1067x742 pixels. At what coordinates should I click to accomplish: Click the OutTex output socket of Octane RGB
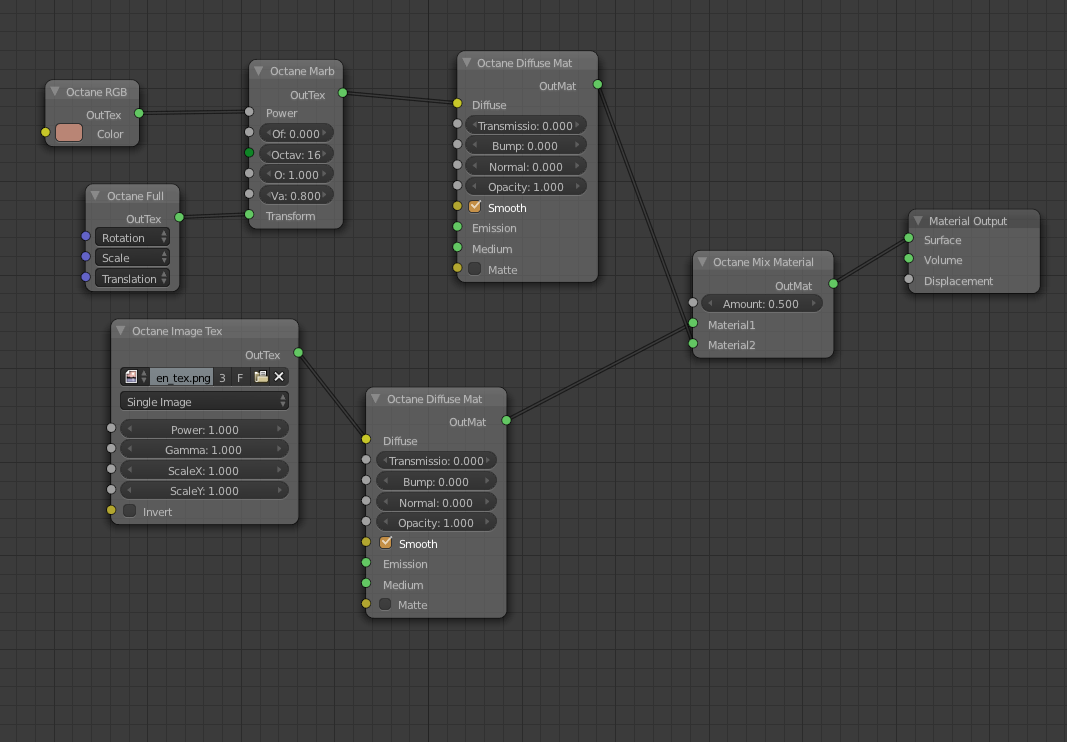139,113
